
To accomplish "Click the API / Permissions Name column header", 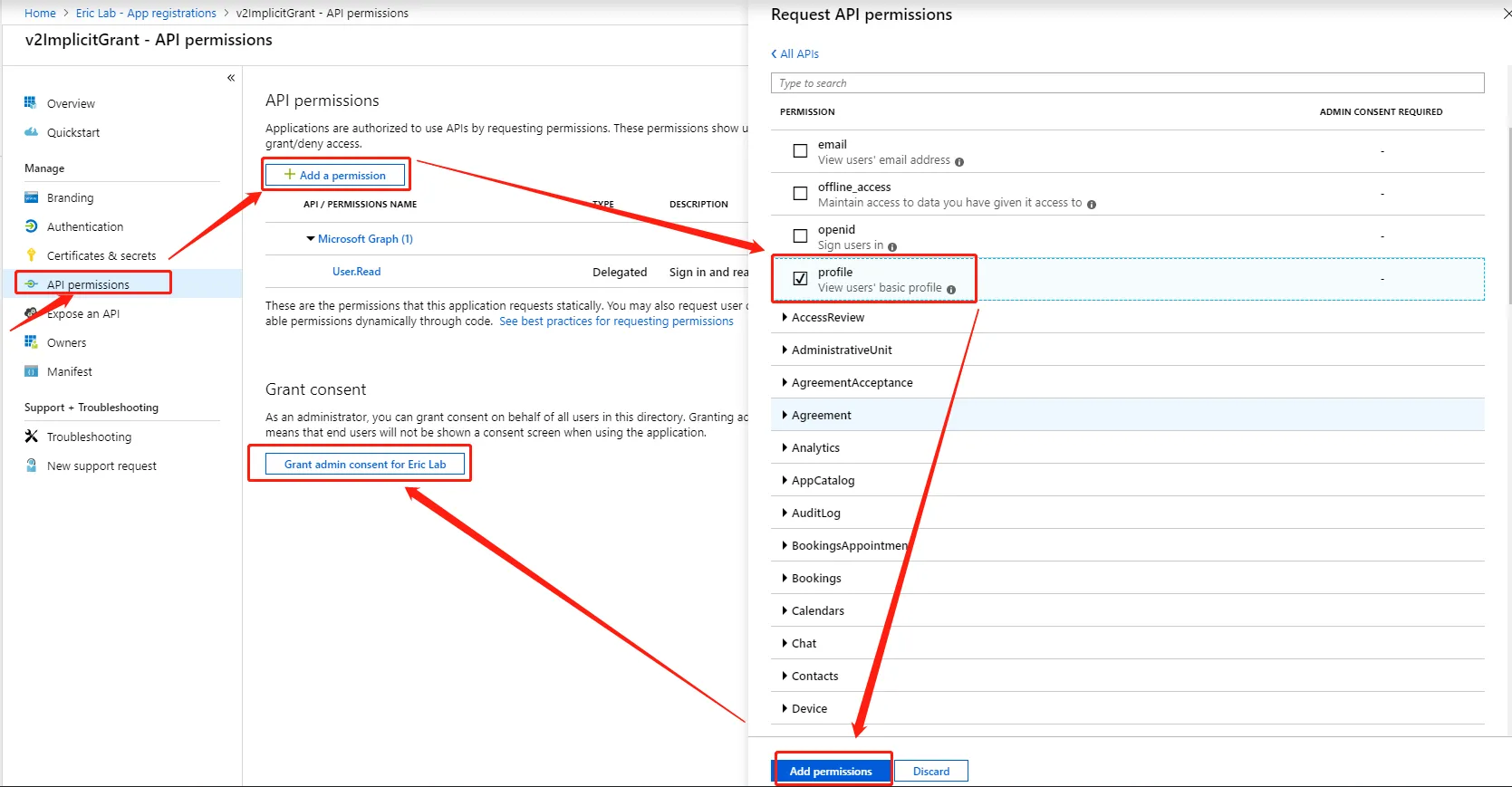I will 360,205.
